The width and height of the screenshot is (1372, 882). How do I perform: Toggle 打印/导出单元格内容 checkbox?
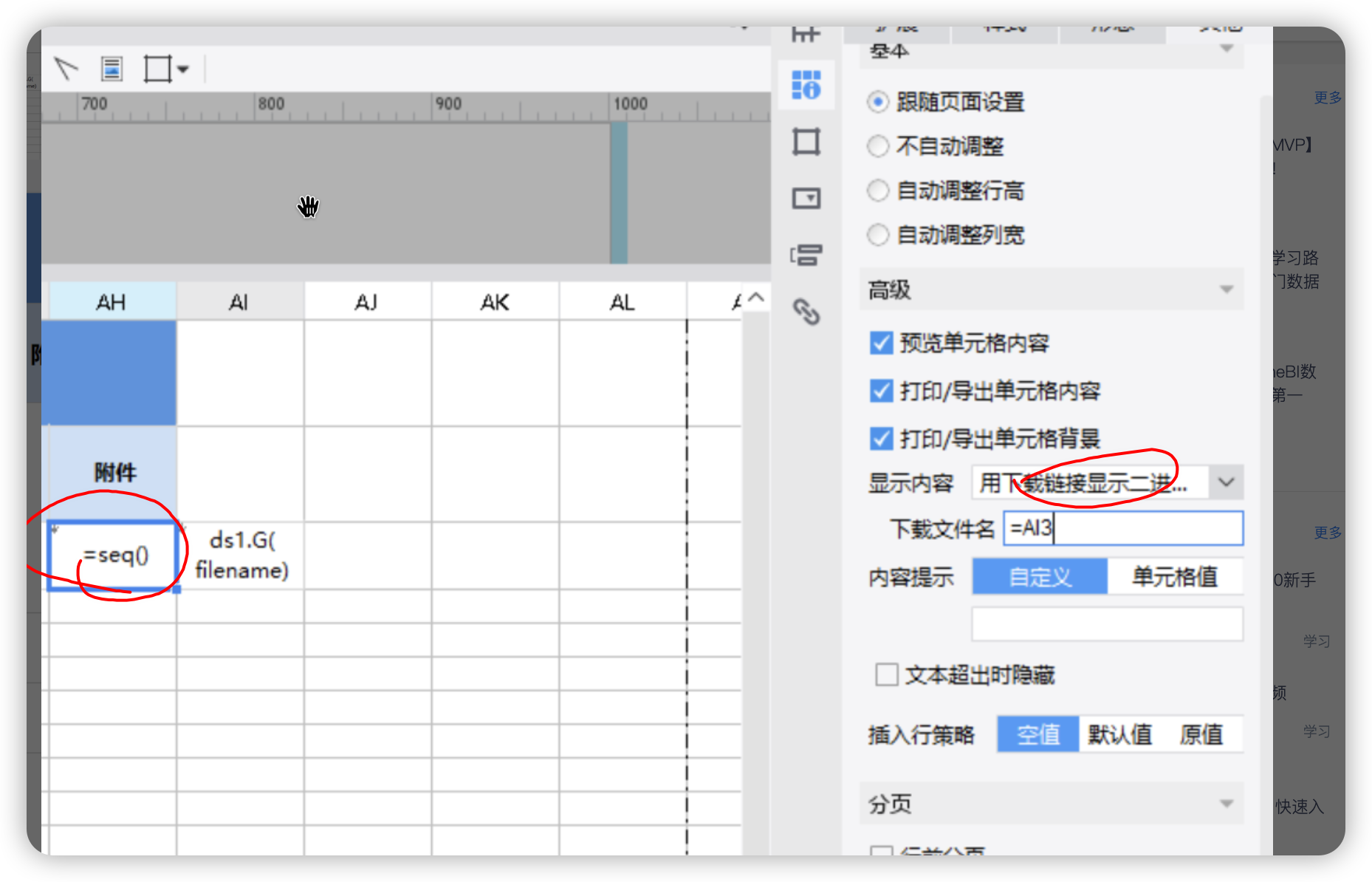881,391
